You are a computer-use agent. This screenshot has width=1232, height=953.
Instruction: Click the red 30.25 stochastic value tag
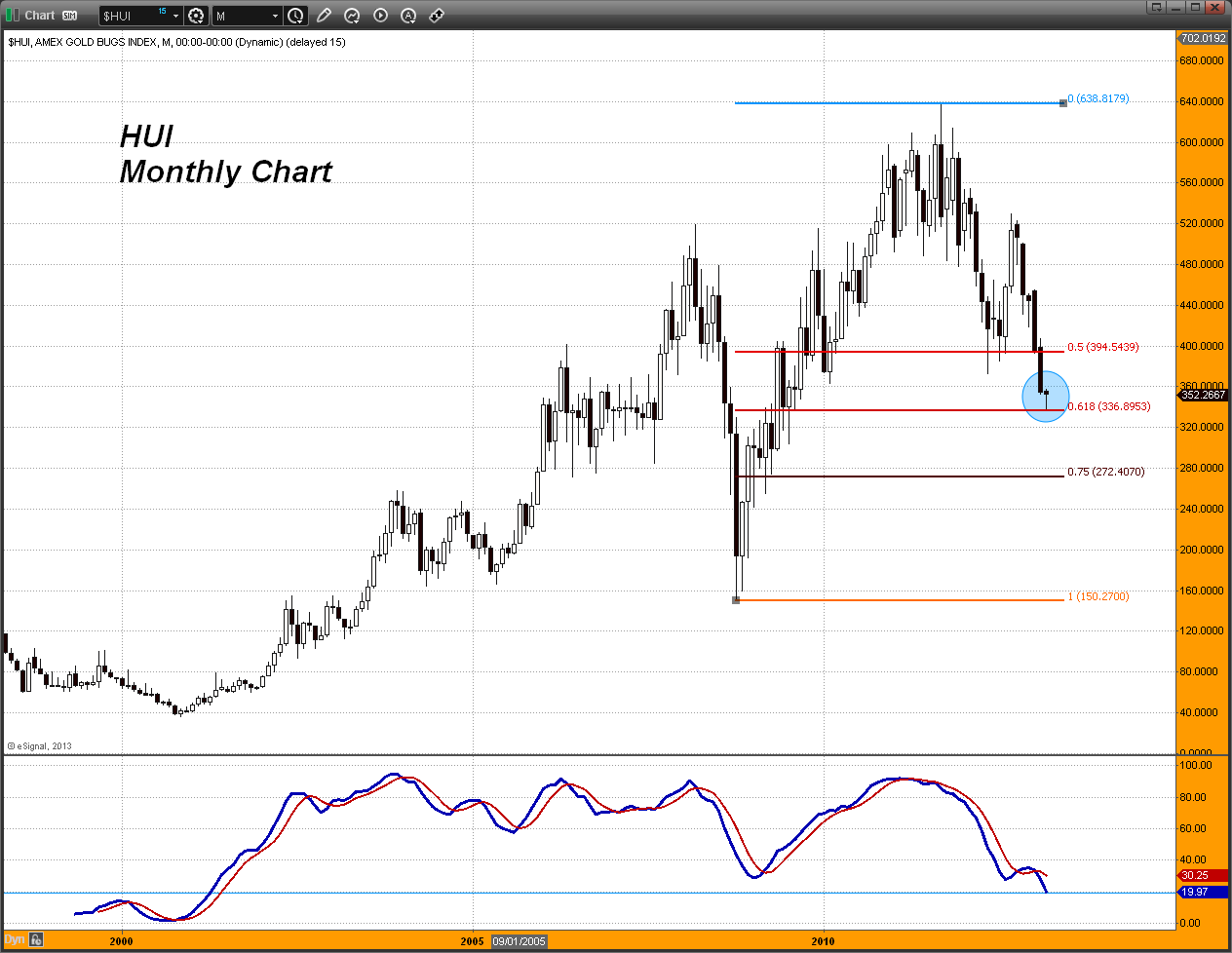[x=1203, y=875]
